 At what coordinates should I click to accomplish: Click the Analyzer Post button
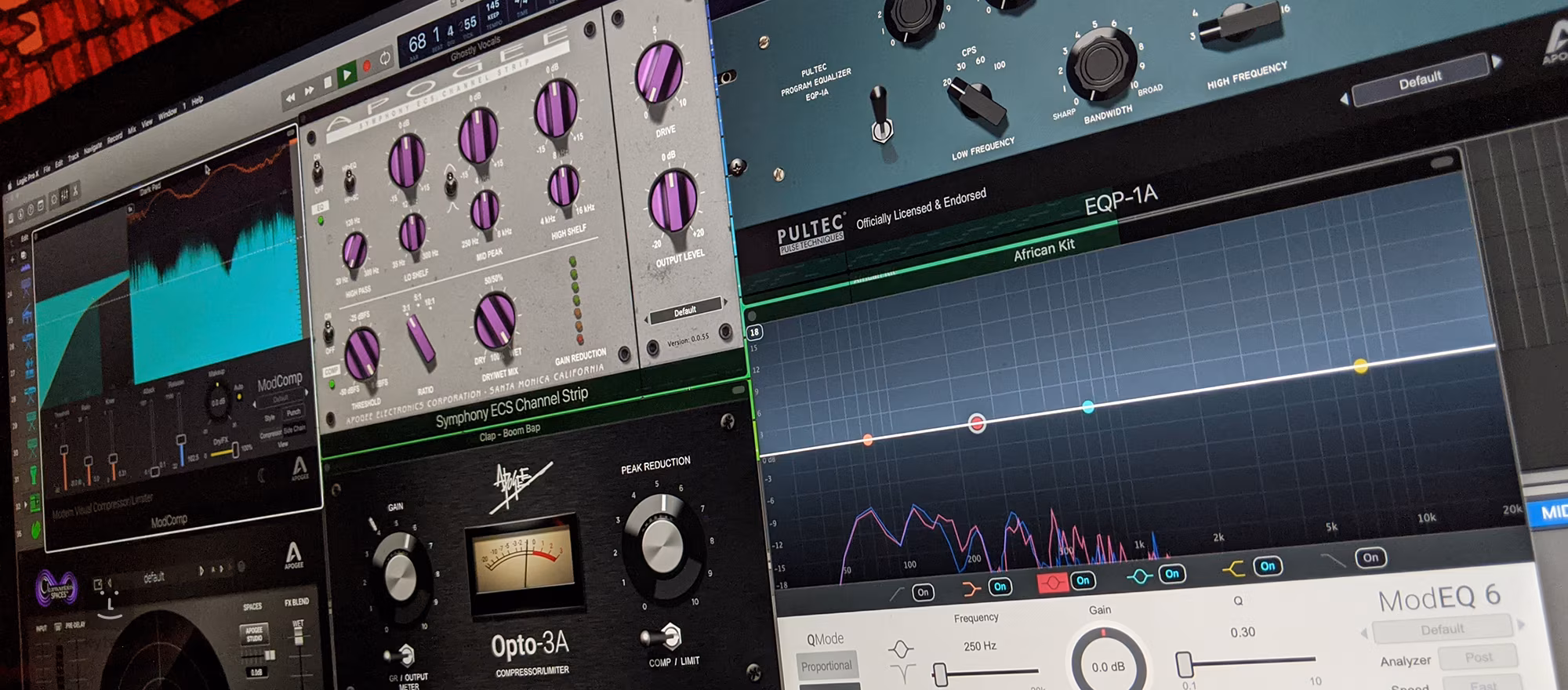tap(1478, 657)
